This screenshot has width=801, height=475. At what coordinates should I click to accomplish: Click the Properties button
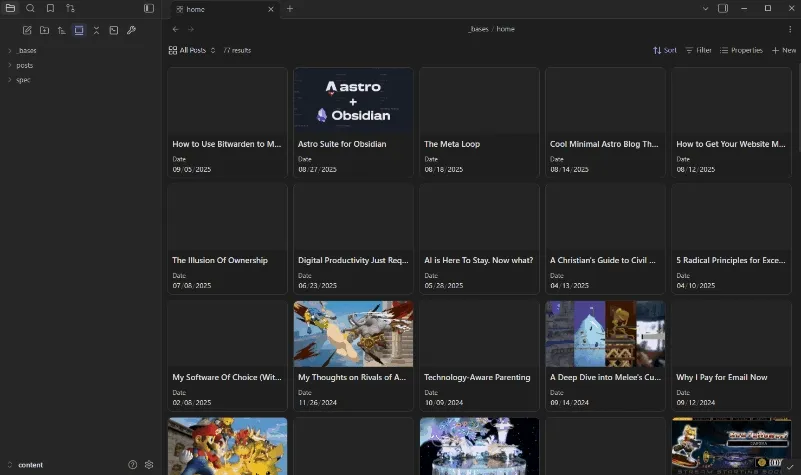741,50
